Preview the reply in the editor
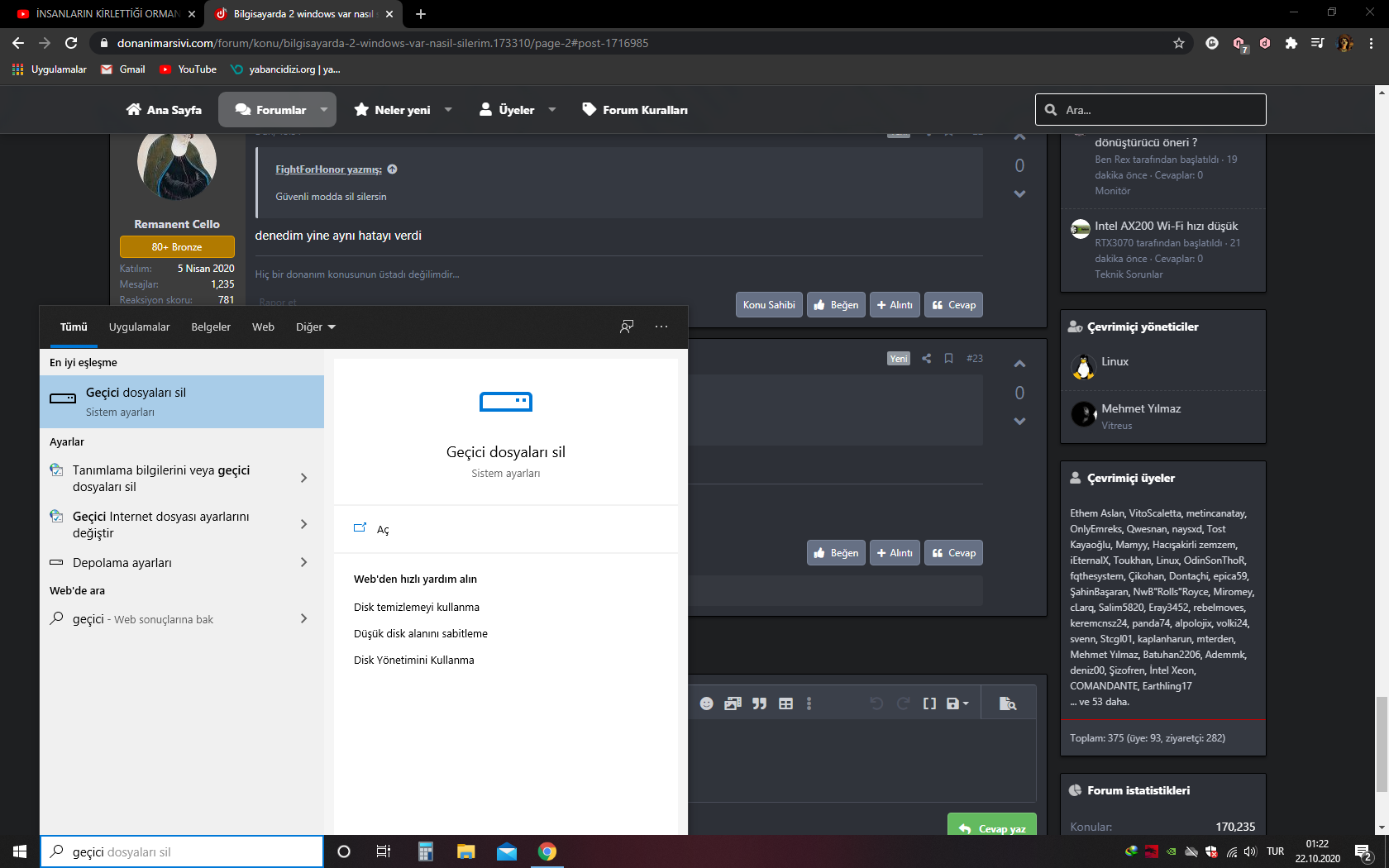Viewport: 1389px width, 868px height. coord(1007,703)
